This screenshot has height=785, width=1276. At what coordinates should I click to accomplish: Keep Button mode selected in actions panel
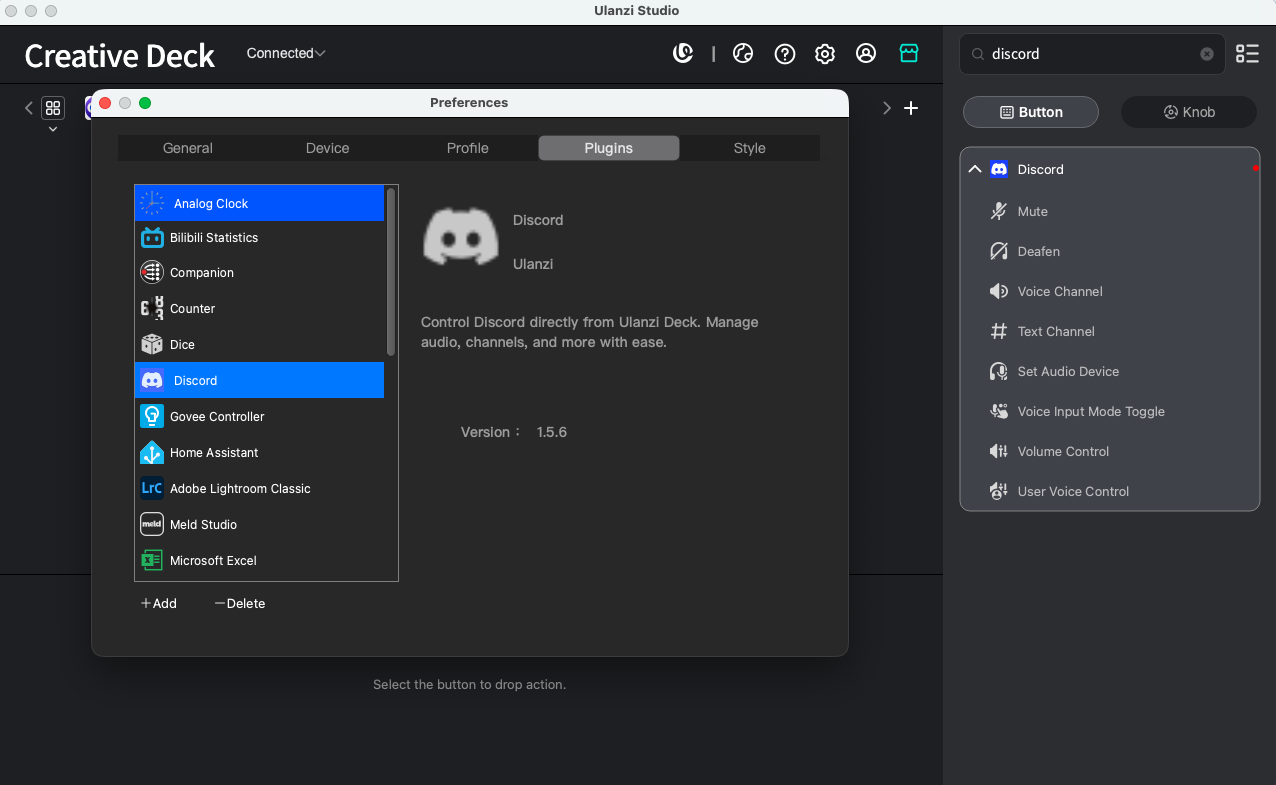pyautogui.click(x=1030, y=112)
